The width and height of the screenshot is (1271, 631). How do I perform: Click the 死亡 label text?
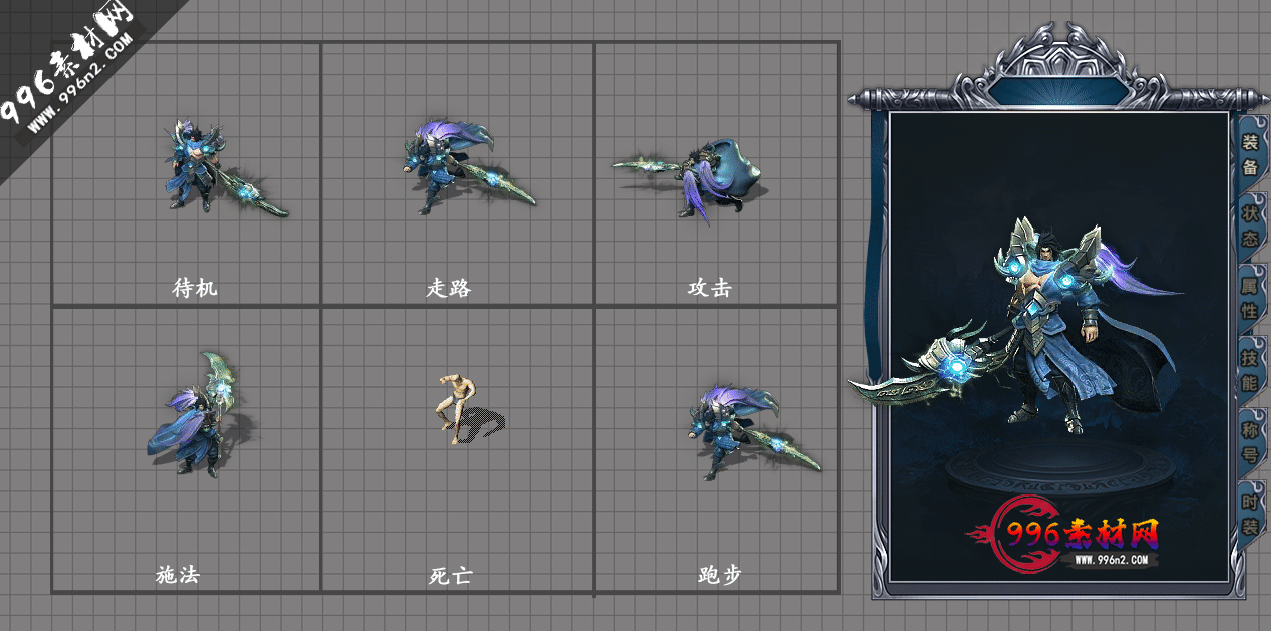[449, 575]
